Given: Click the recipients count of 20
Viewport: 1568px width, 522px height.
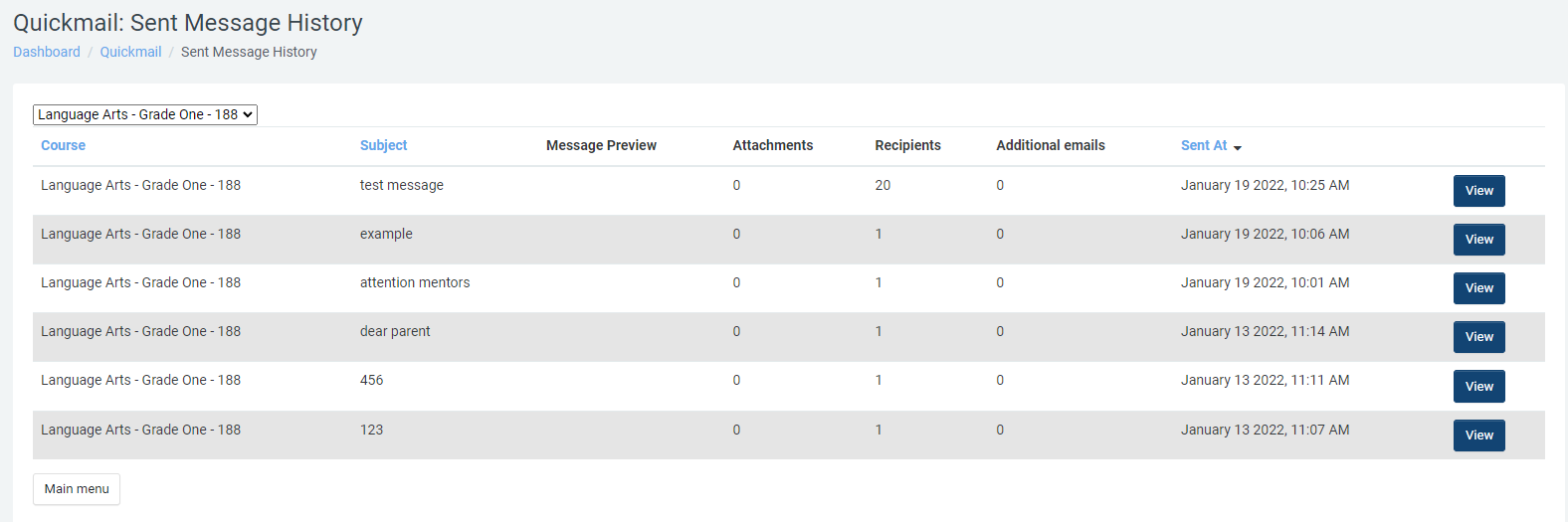Looking at the screenshot, I should click(882, 185).
